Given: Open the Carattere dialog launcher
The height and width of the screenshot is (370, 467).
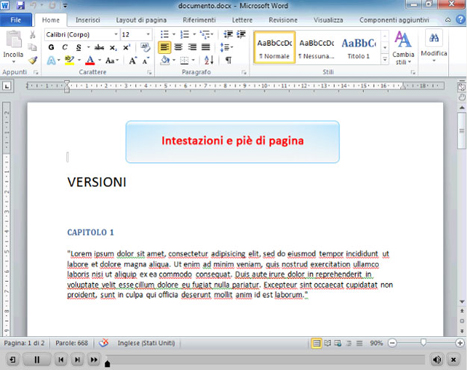Looking at the screenshot, I should (149, 72).
